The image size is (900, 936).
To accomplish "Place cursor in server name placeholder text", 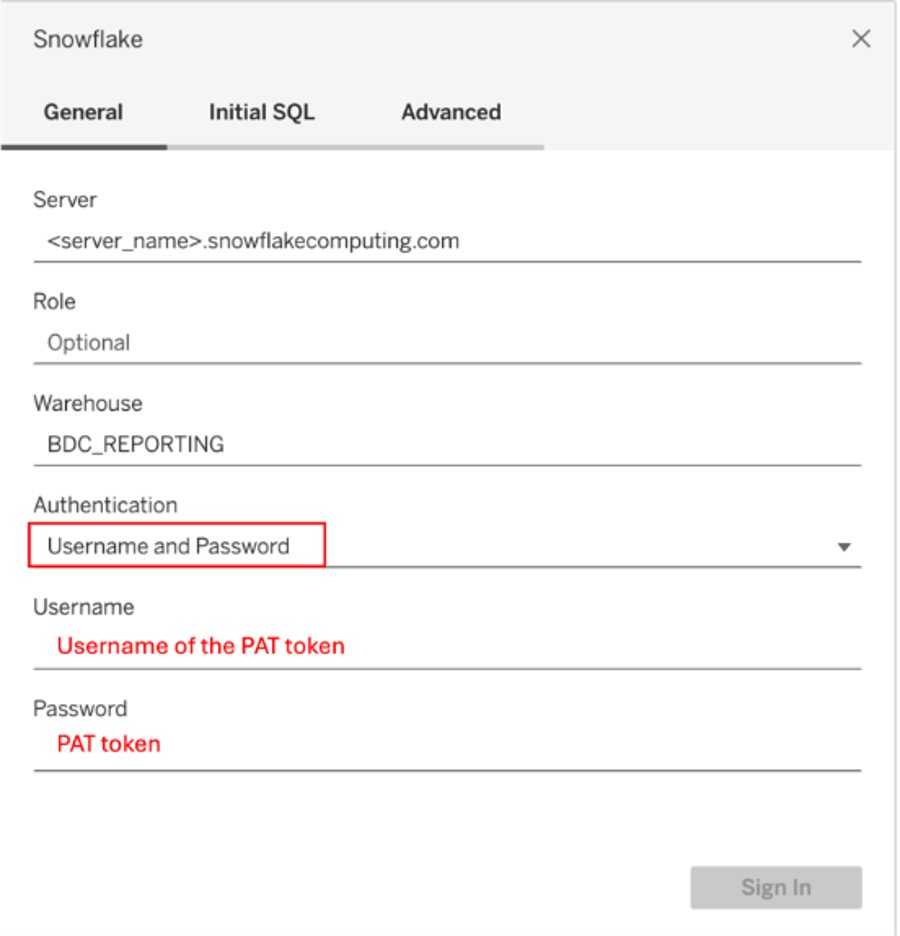I will coord(252,241).
